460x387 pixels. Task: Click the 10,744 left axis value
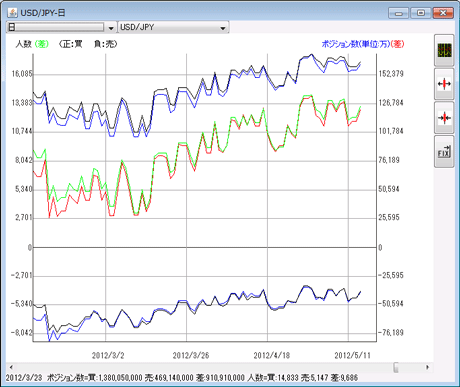click(22, 131)
